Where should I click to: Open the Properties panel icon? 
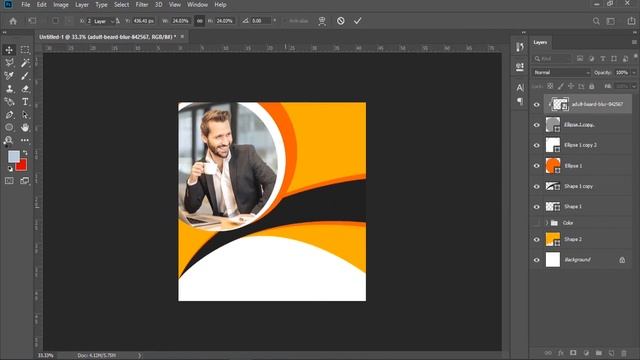coord(520,67)
